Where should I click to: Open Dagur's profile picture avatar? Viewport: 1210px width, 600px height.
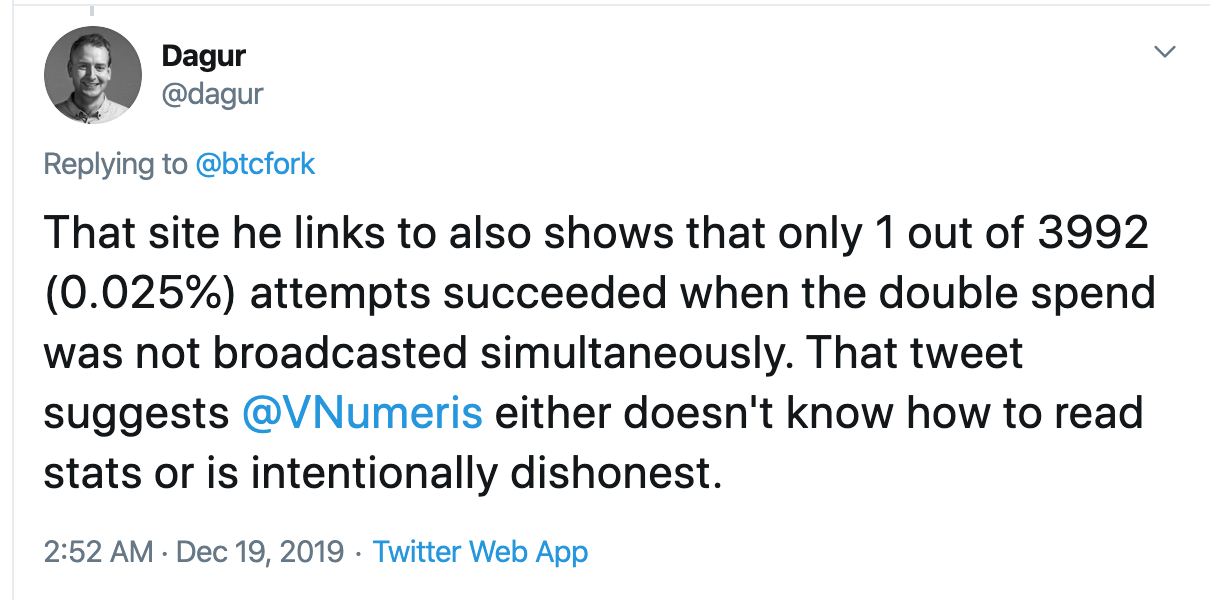coord(92,75)
